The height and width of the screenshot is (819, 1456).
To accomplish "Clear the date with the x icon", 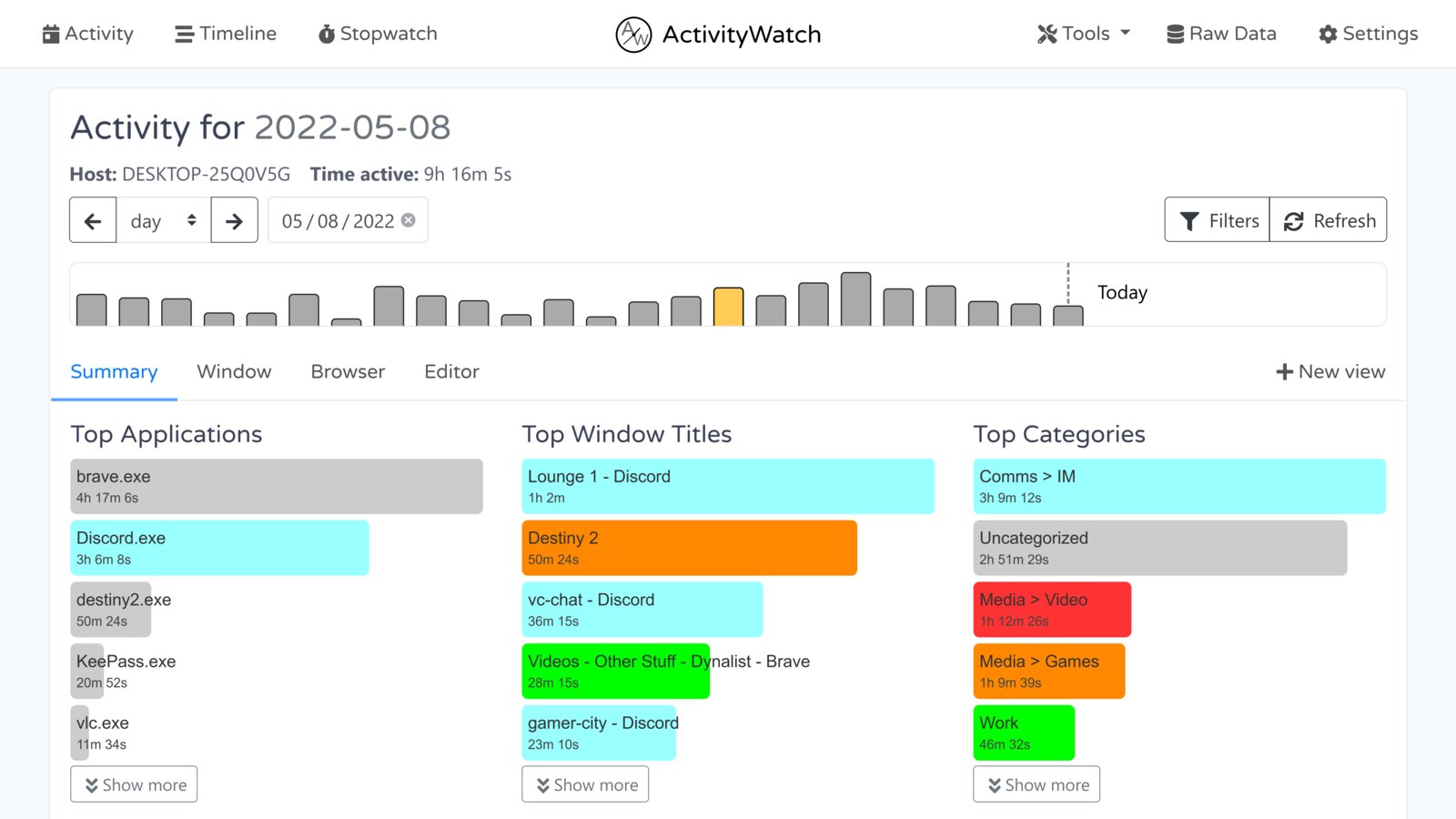I will (x=409, y=220).
